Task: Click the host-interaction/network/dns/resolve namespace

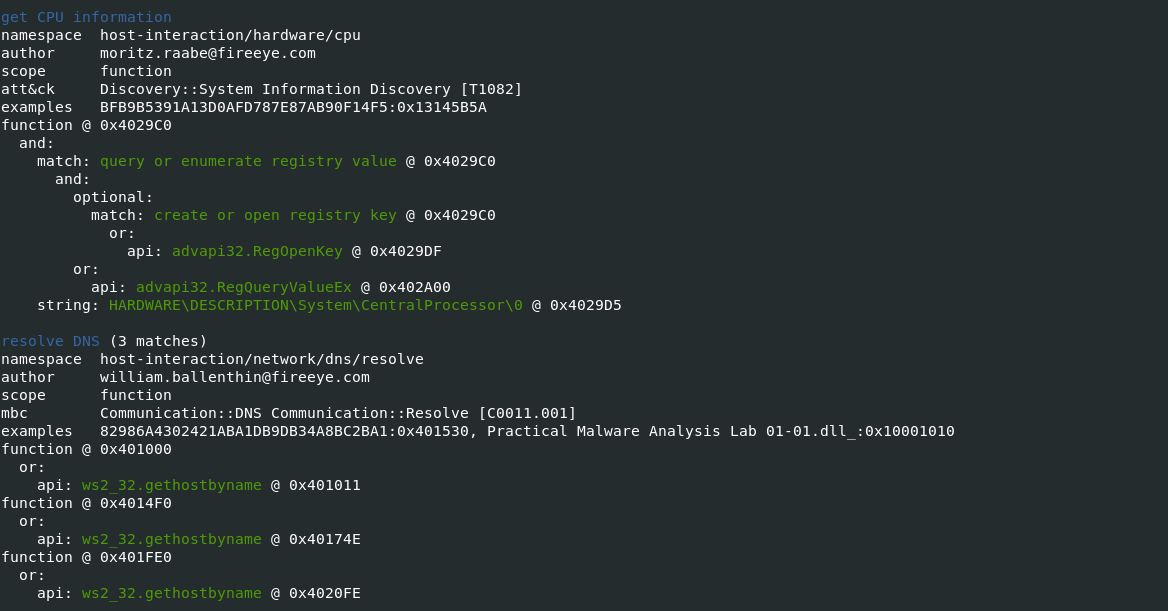Action: point(261,359)
